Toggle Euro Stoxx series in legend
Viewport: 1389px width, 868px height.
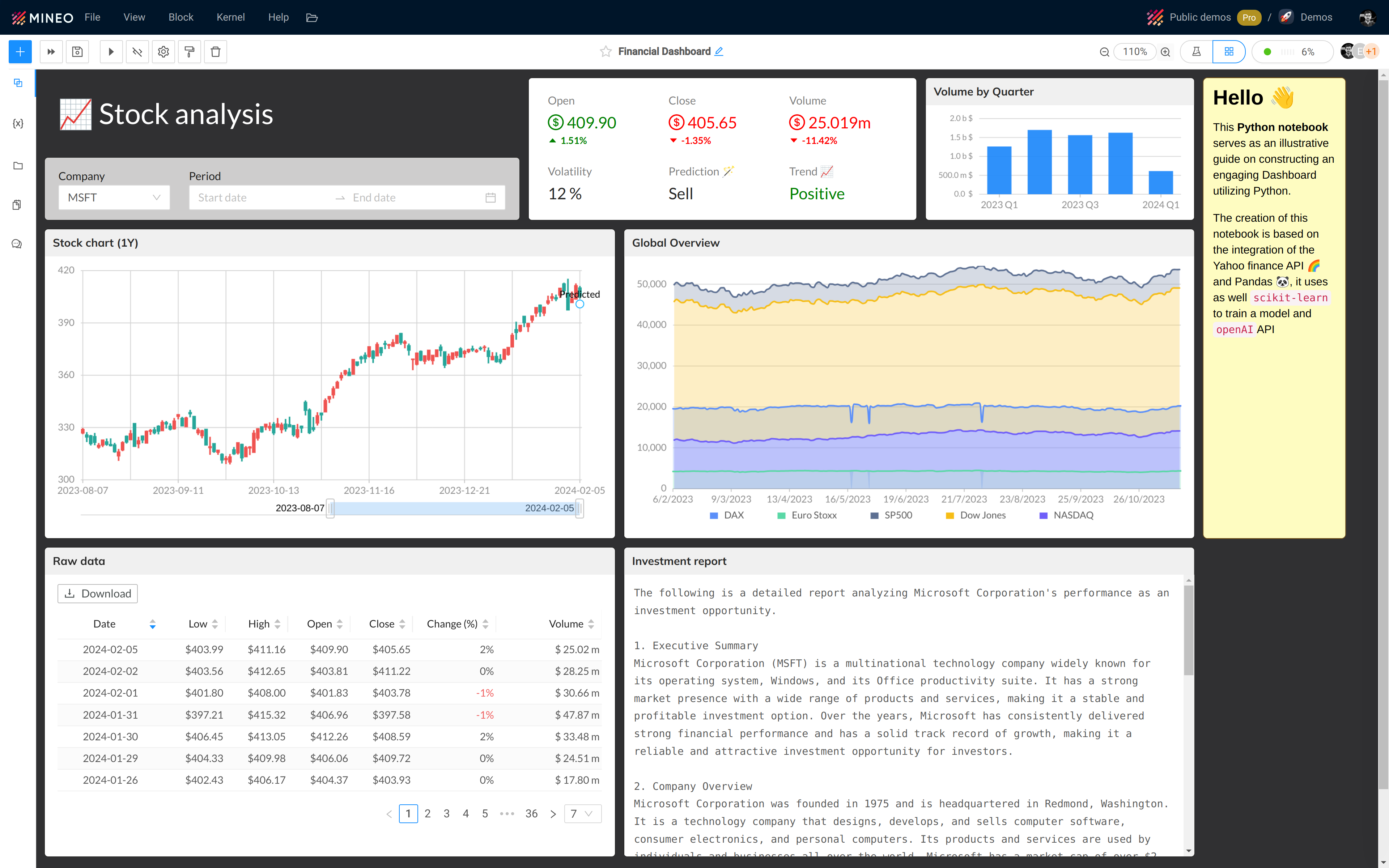coord(806,515)
